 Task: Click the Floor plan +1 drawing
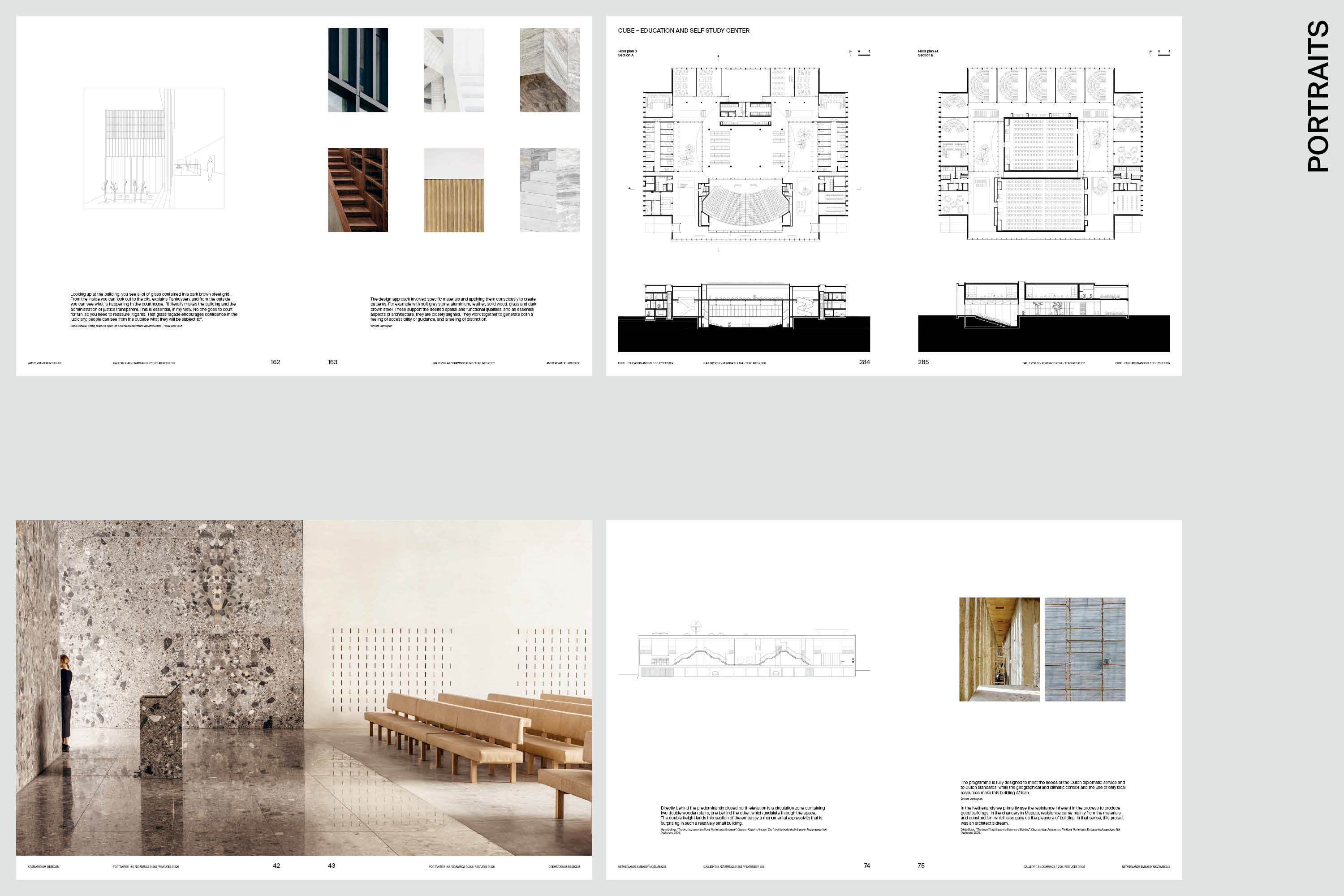1041,153
